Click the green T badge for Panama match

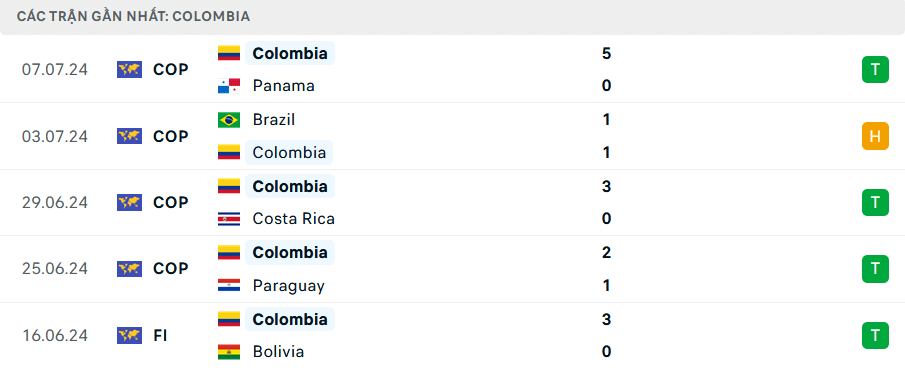pyautogui.click(x=876, y=70)
